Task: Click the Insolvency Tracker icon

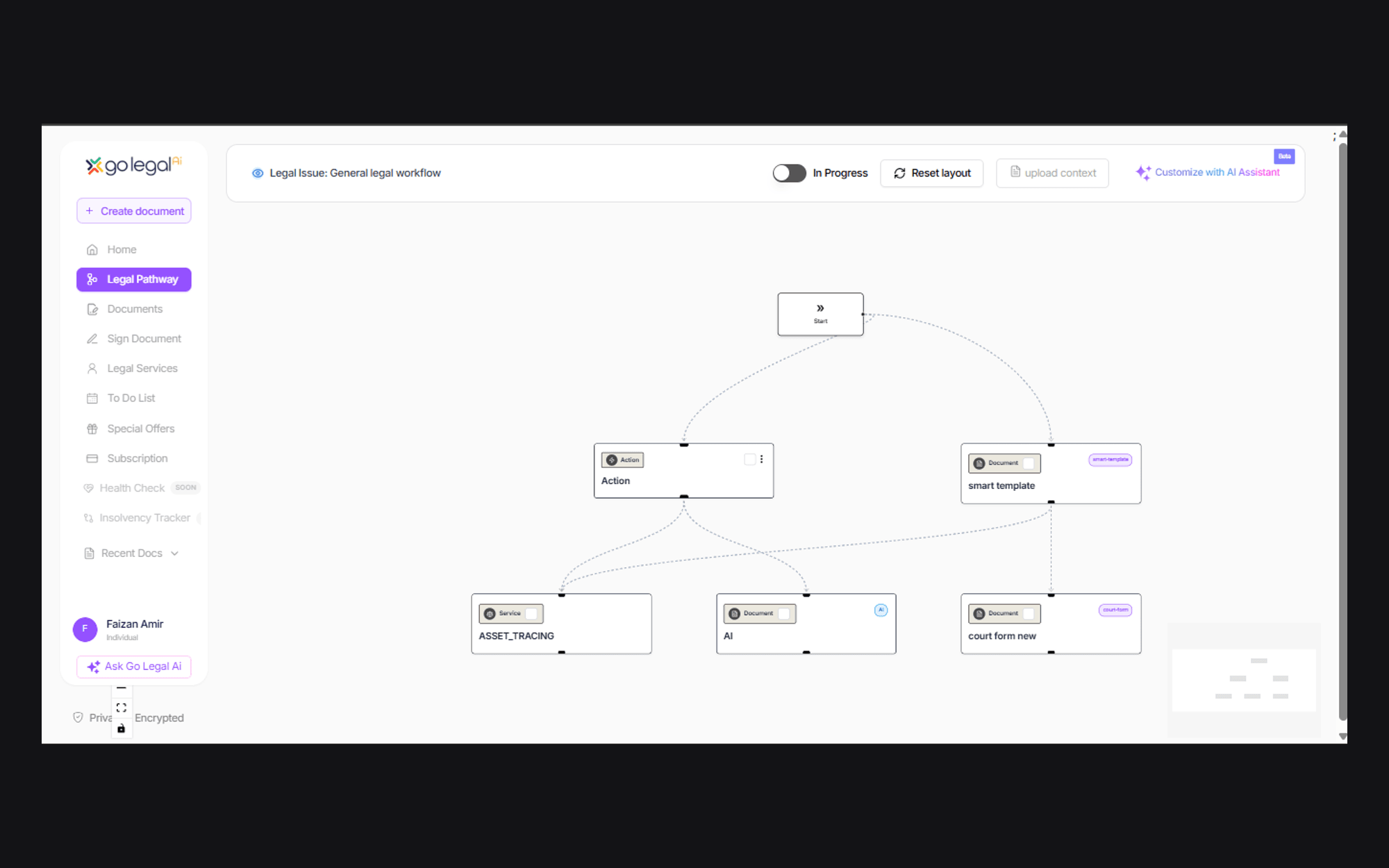Action: pyautogui.click(x=88, y=518)
